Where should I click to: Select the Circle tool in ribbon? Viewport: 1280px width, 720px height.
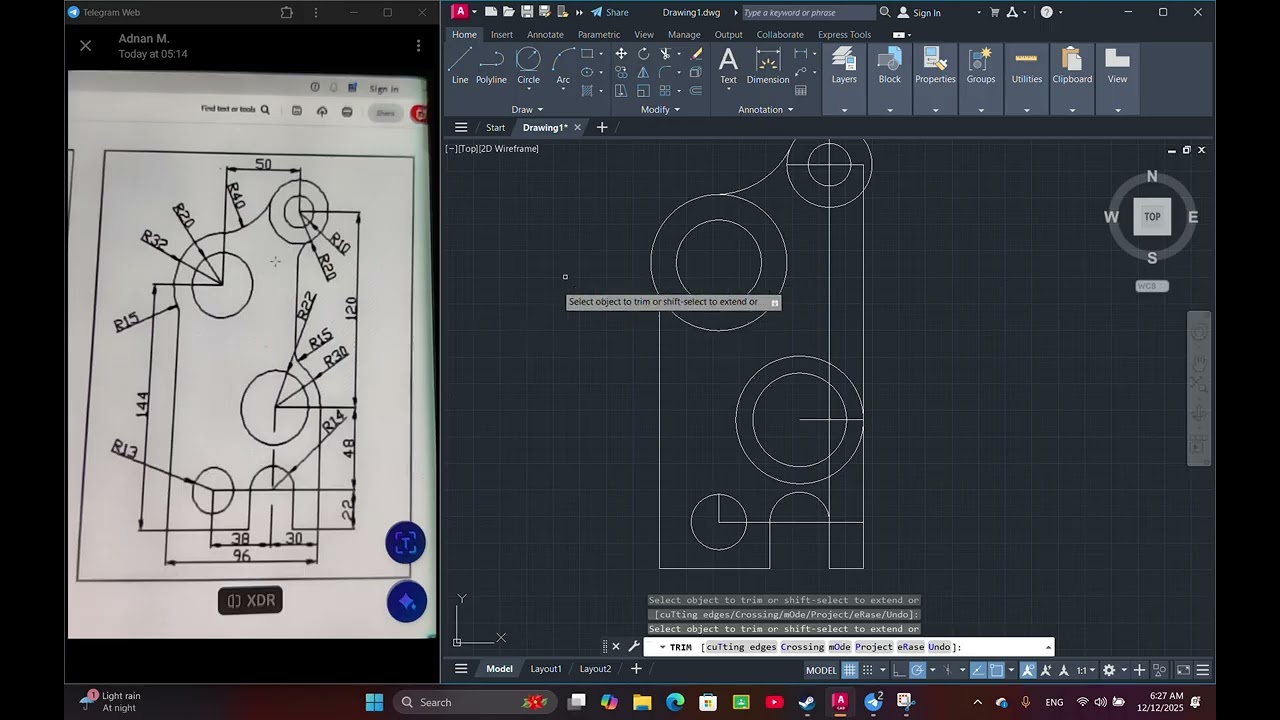528,66
